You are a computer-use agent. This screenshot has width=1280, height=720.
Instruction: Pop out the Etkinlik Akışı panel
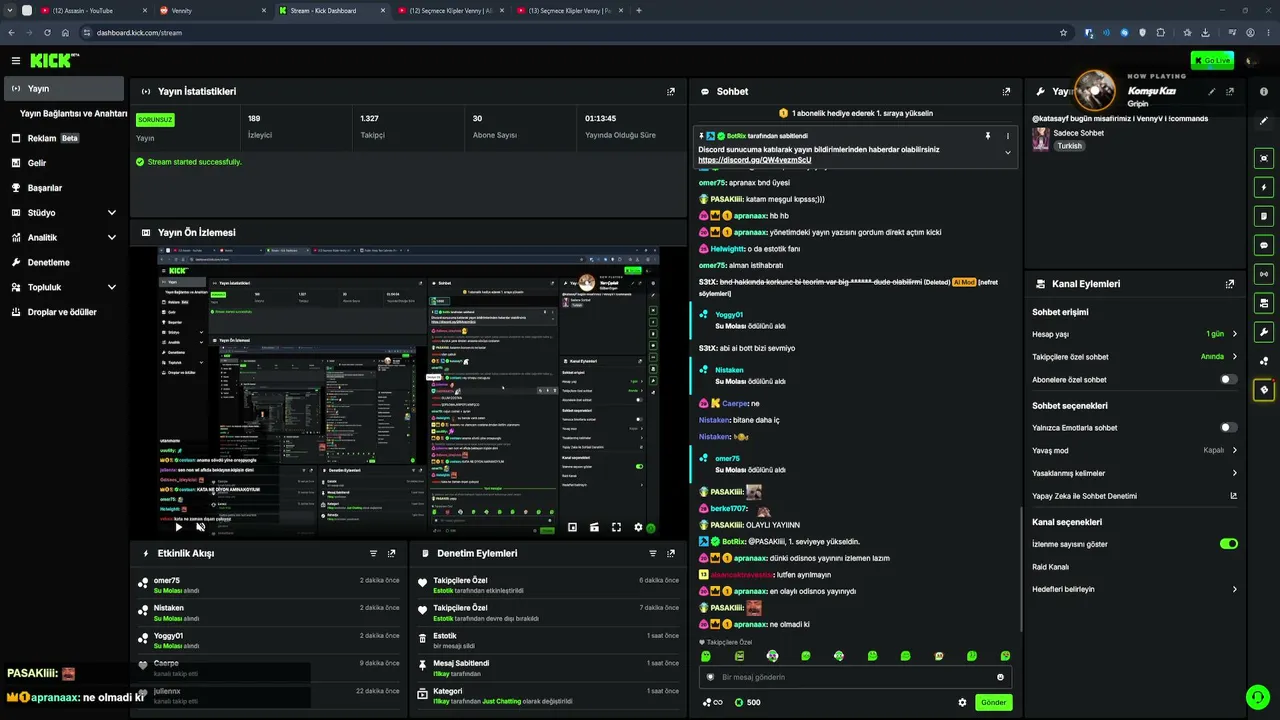392,553
